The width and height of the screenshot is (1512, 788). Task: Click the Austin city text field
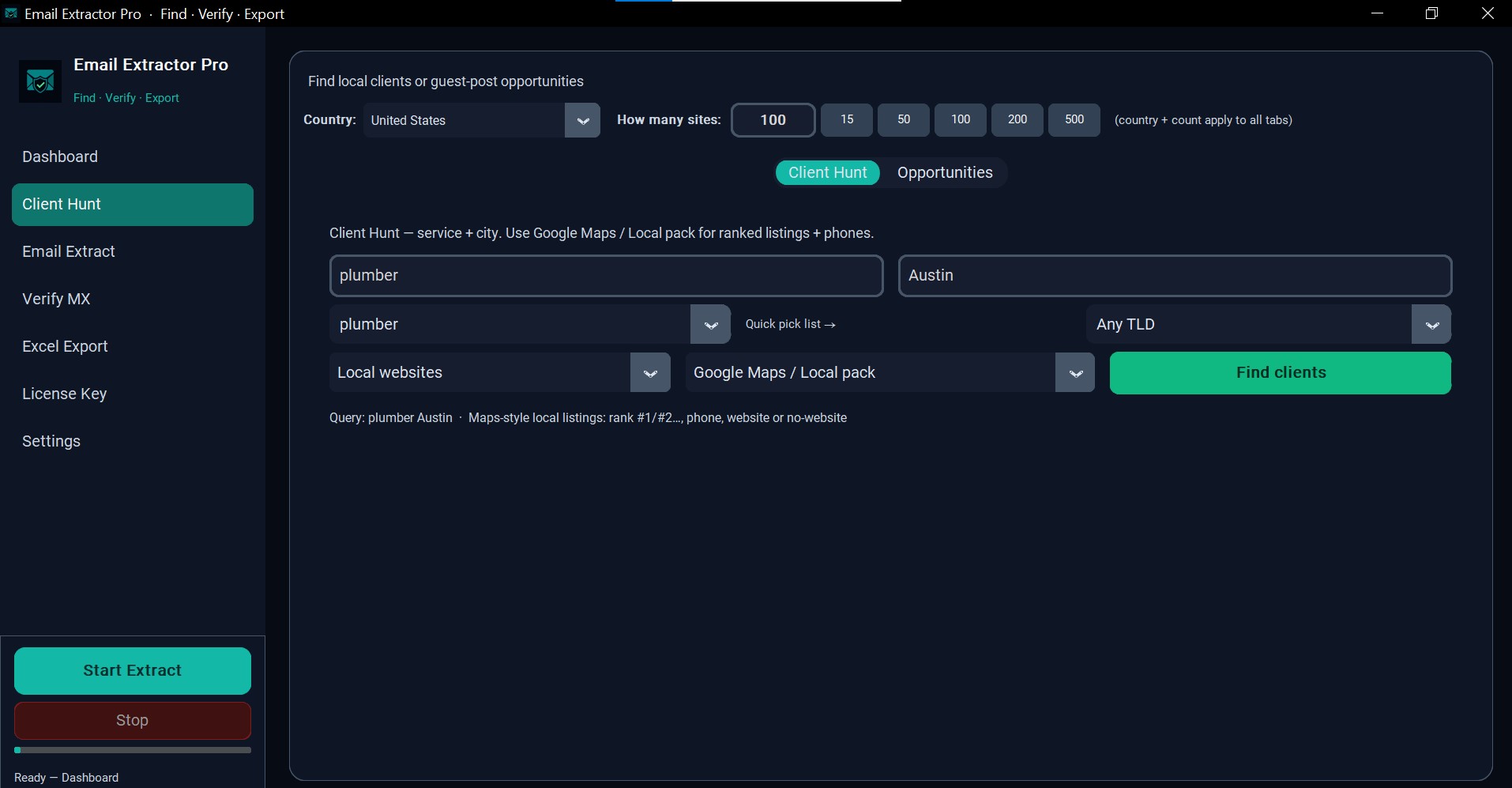pyautogui.click(x=1175, y=276)
